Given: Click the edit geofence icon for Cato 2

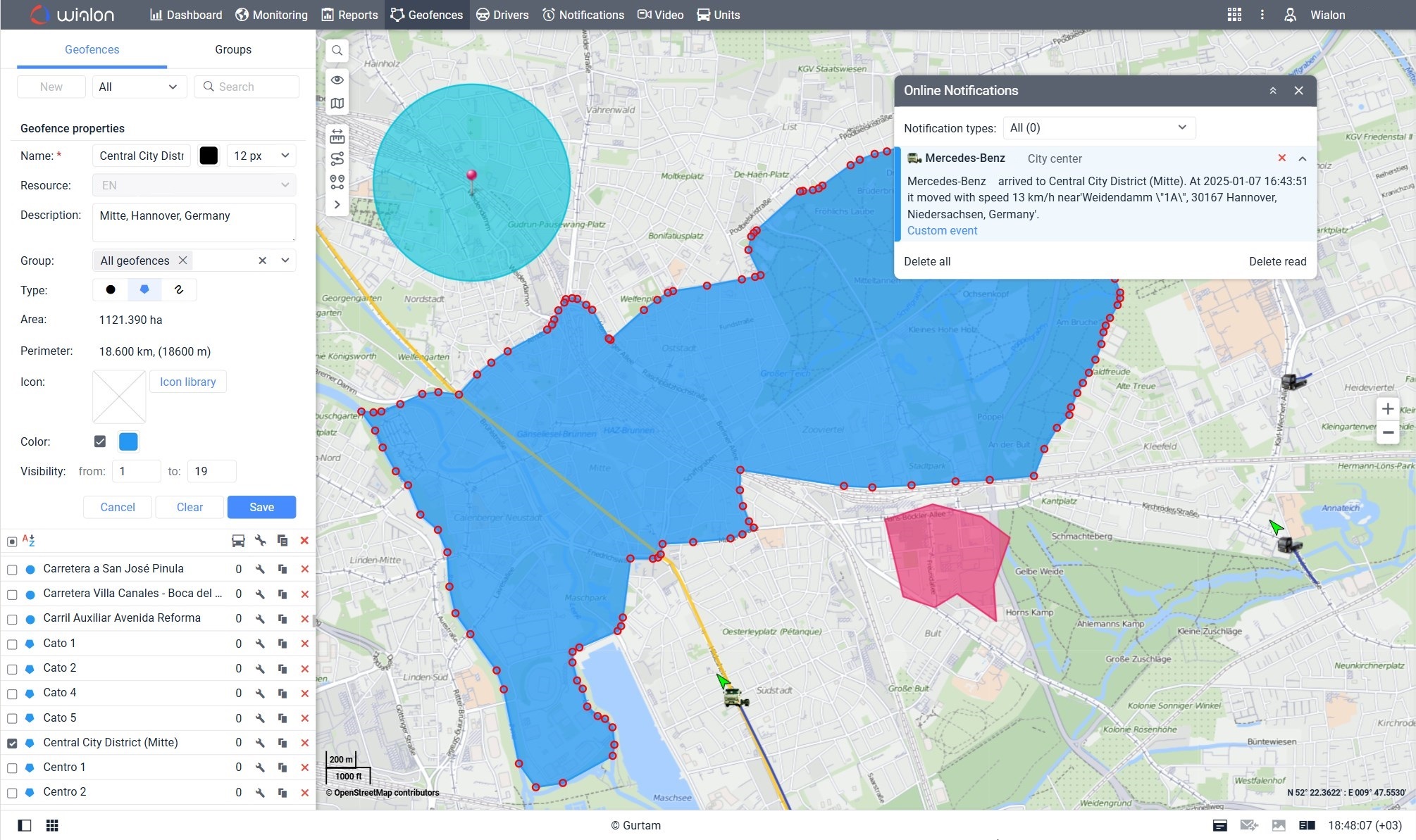Looking at the screenshot, I should point(260,668).
